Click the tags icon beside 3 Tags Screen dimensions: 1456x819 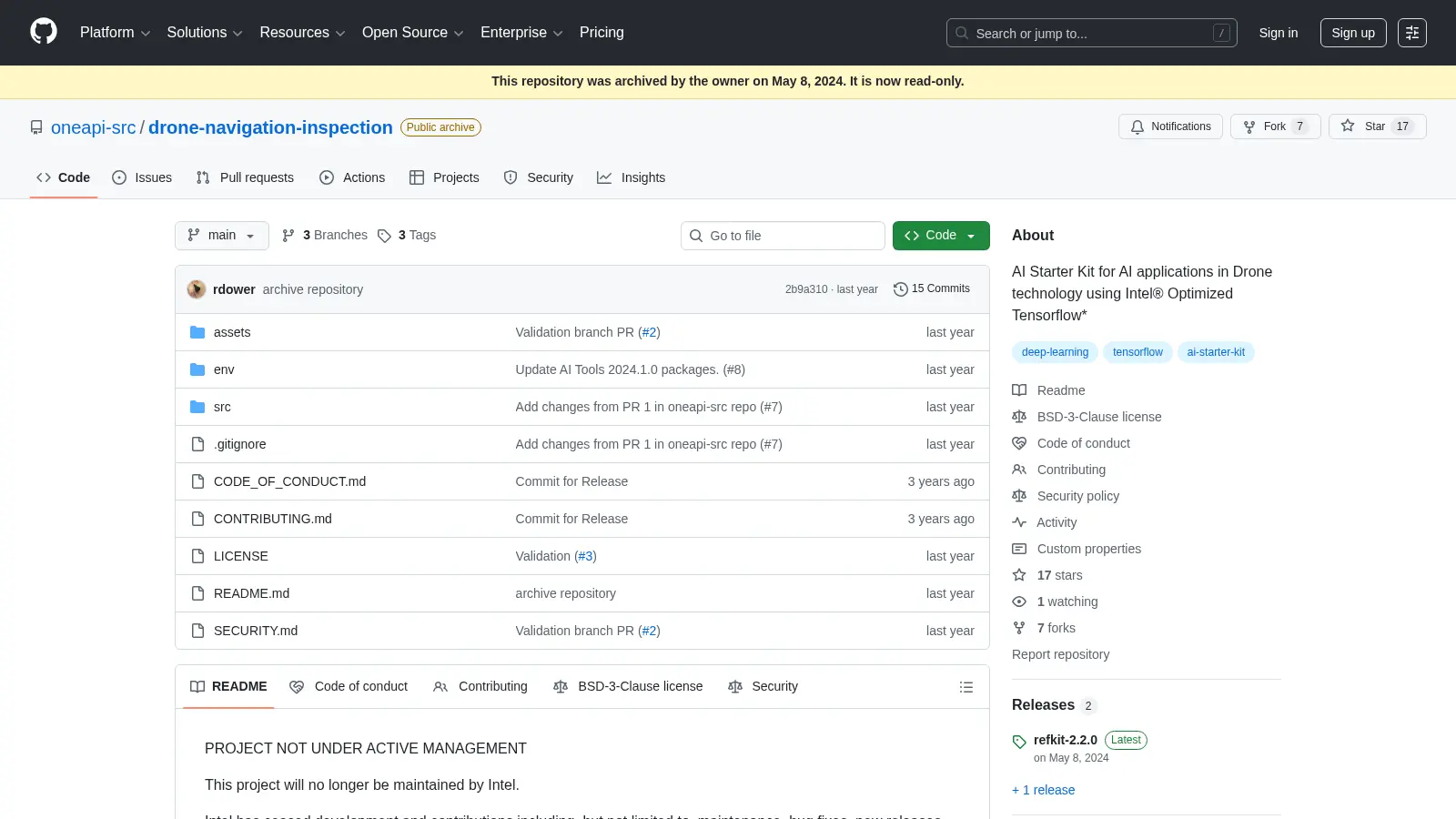(x=384, y=236)
